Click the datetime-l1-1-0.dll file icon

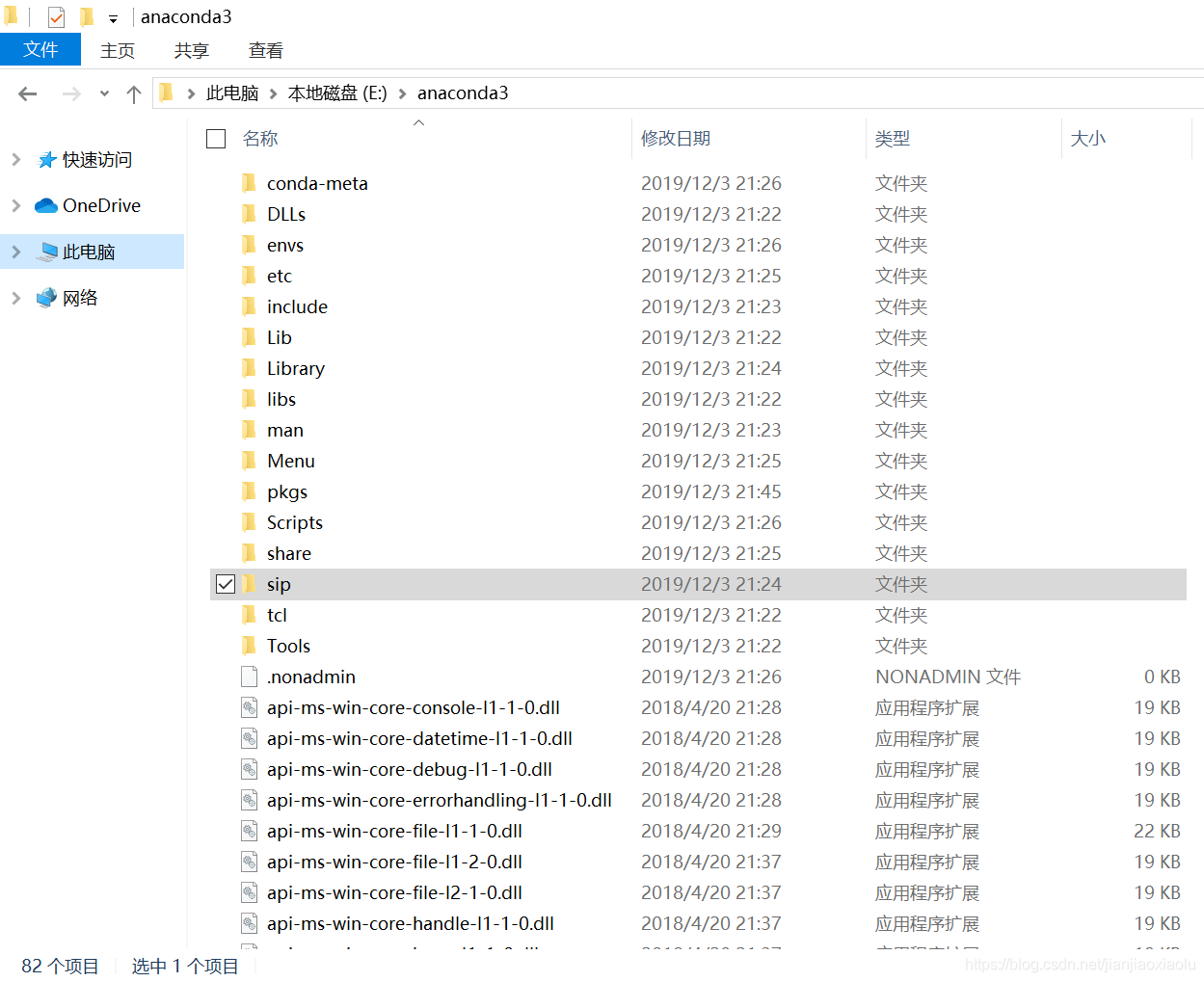click(x=249, y=738)
